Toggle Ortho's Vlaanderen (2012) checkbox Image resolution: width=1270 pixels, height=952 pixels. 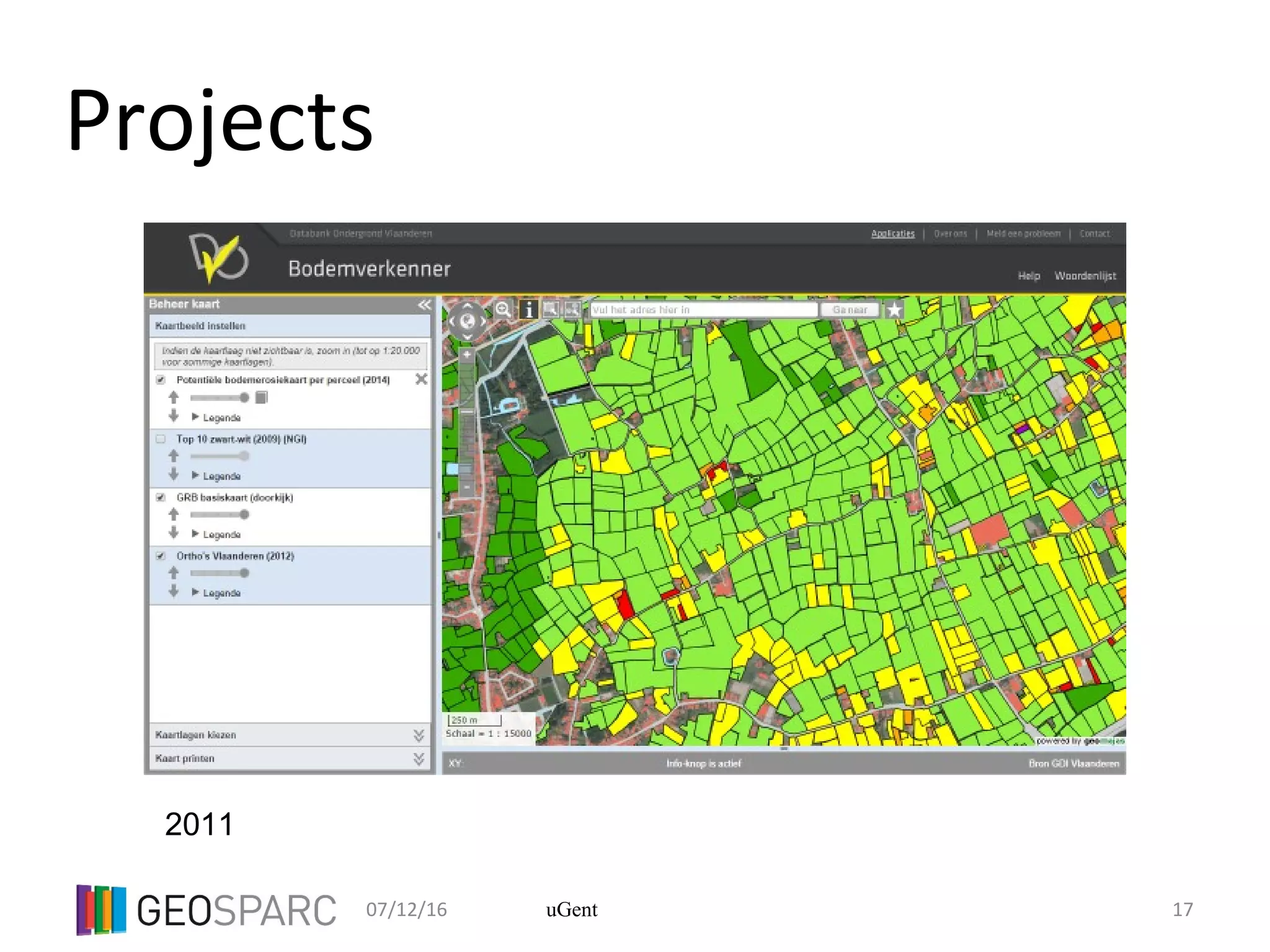(161, 556)
